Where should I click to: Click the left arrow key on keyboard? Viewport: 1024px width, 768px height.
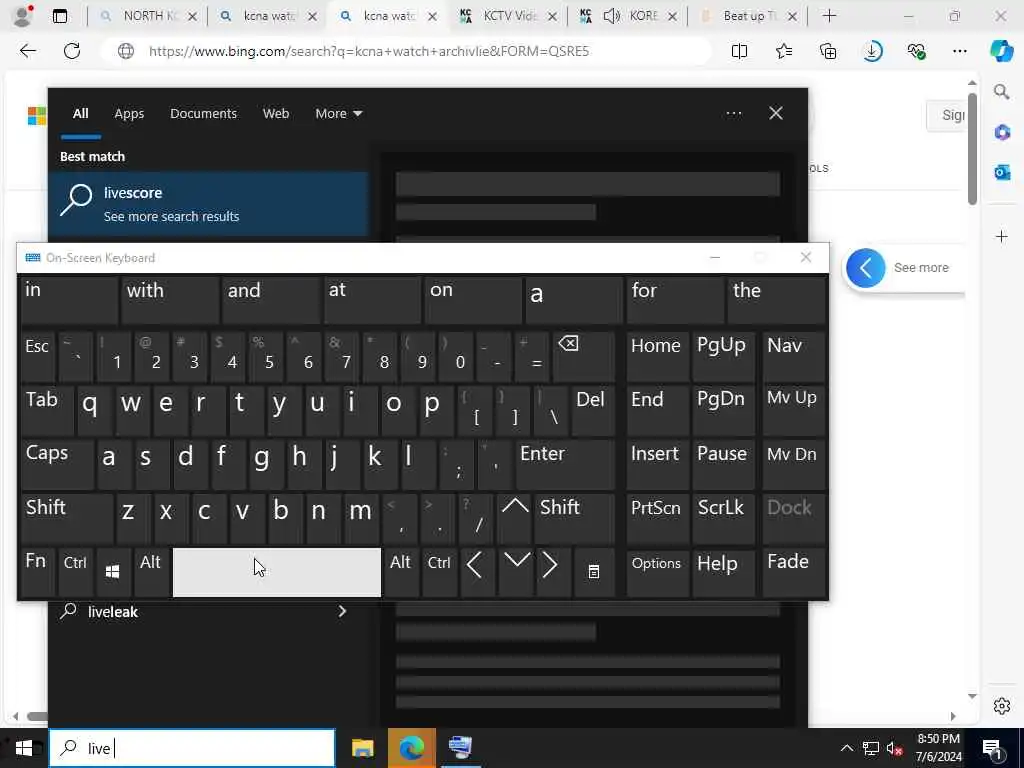pos(477,571)
